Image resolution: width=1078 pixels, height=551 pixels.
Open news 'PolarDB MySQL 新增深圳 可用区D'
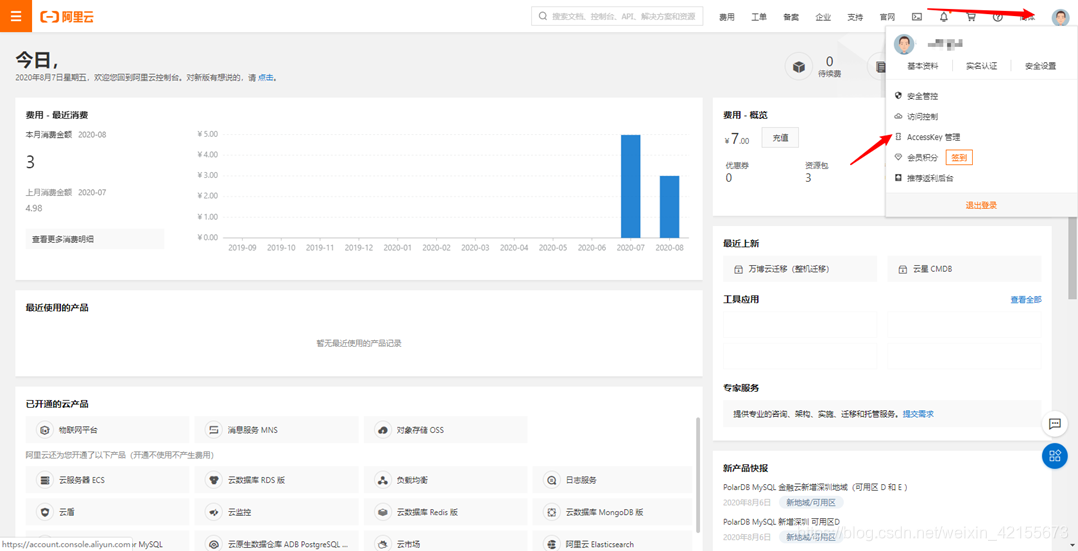pos(782,521)
